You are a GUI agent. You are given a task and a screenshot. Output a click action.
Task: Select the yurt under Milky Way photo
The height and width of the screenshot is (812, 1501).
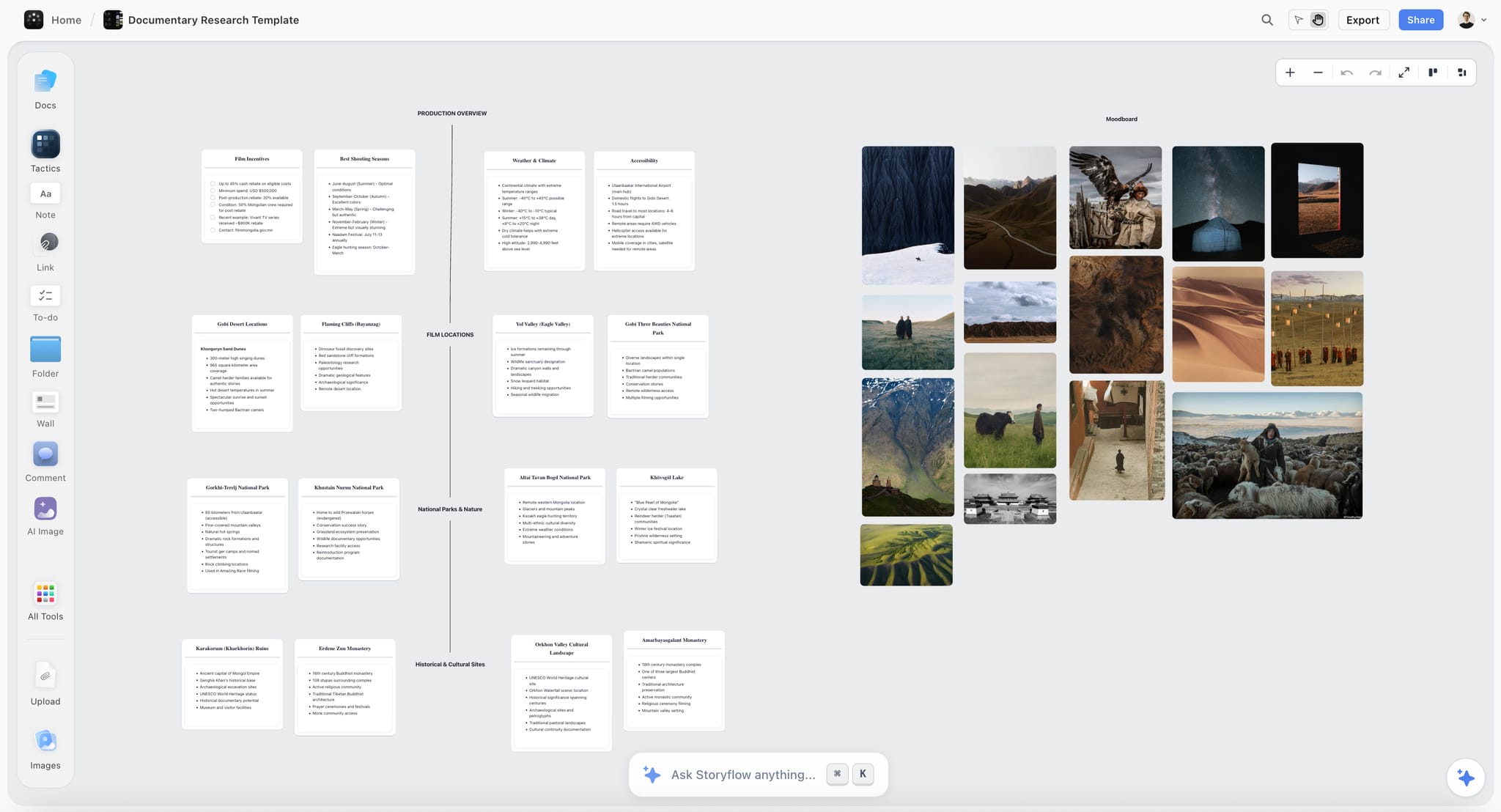tap(1218, 204)
